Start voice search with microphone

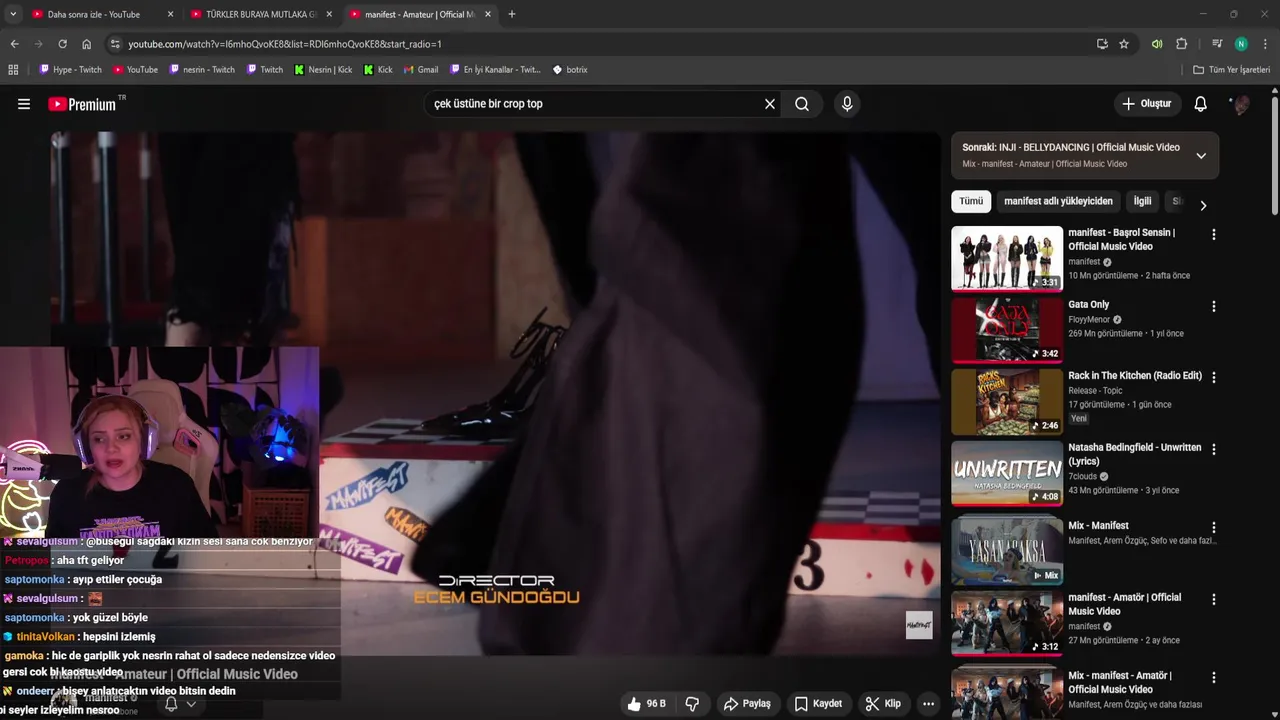click(847, 104)
